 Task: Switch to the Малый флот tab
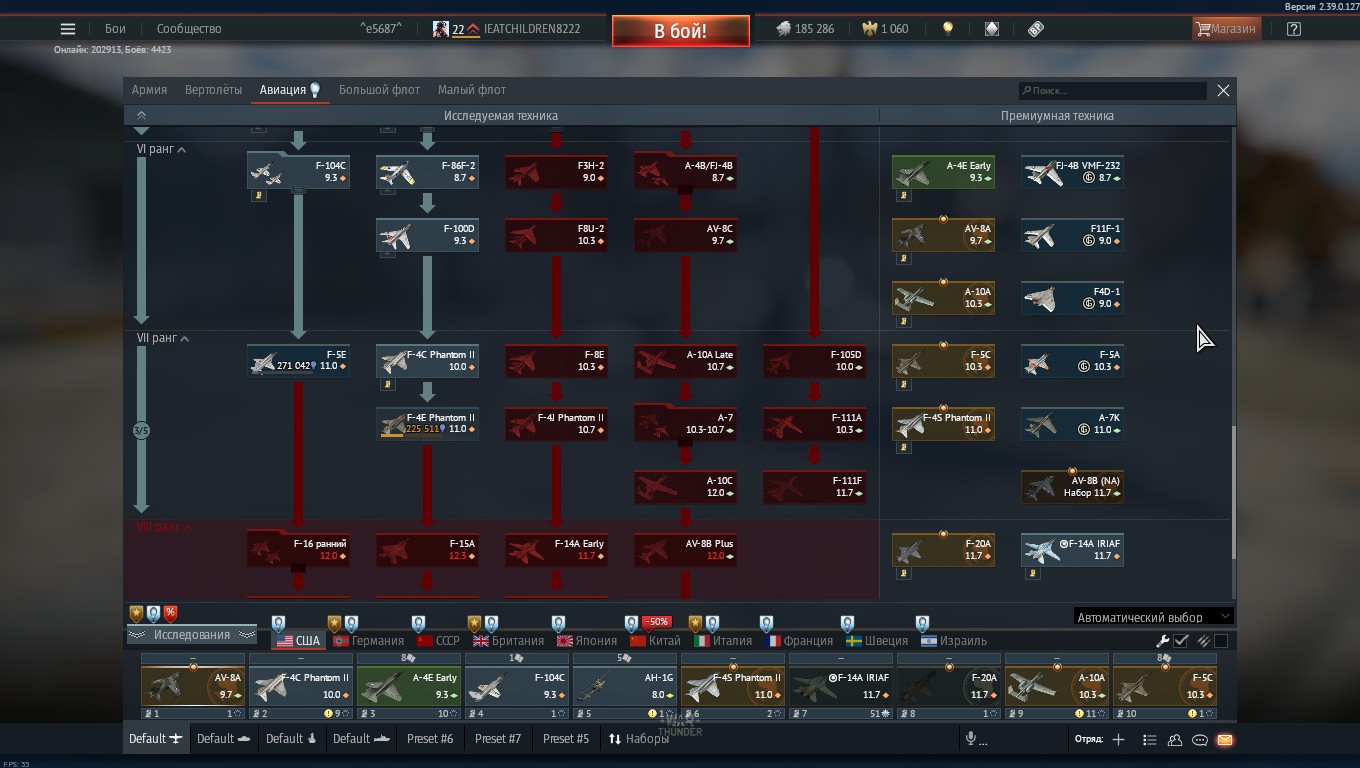(472, 90)
